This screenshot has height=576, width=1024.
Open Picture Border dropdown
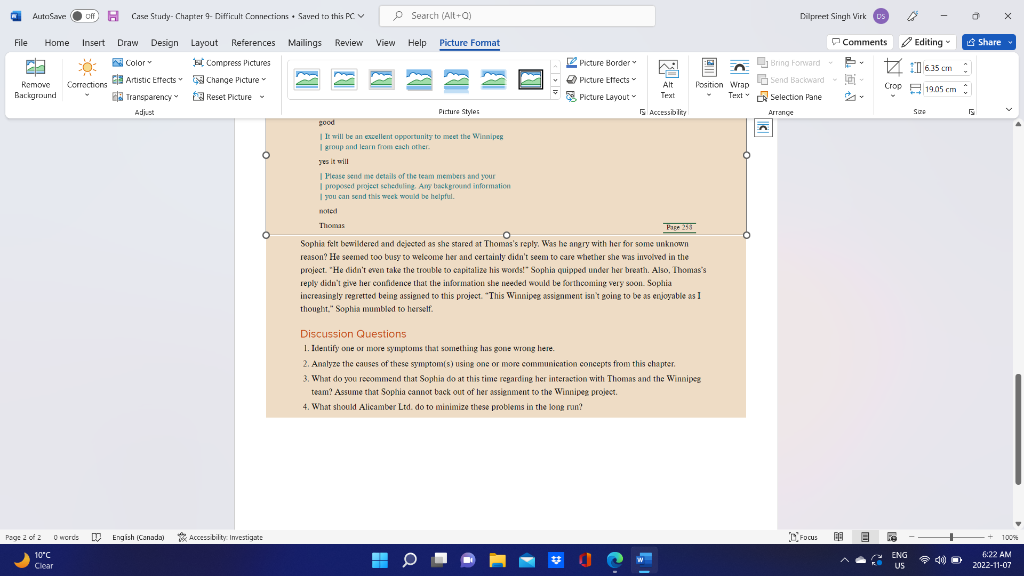pos(601,63)
